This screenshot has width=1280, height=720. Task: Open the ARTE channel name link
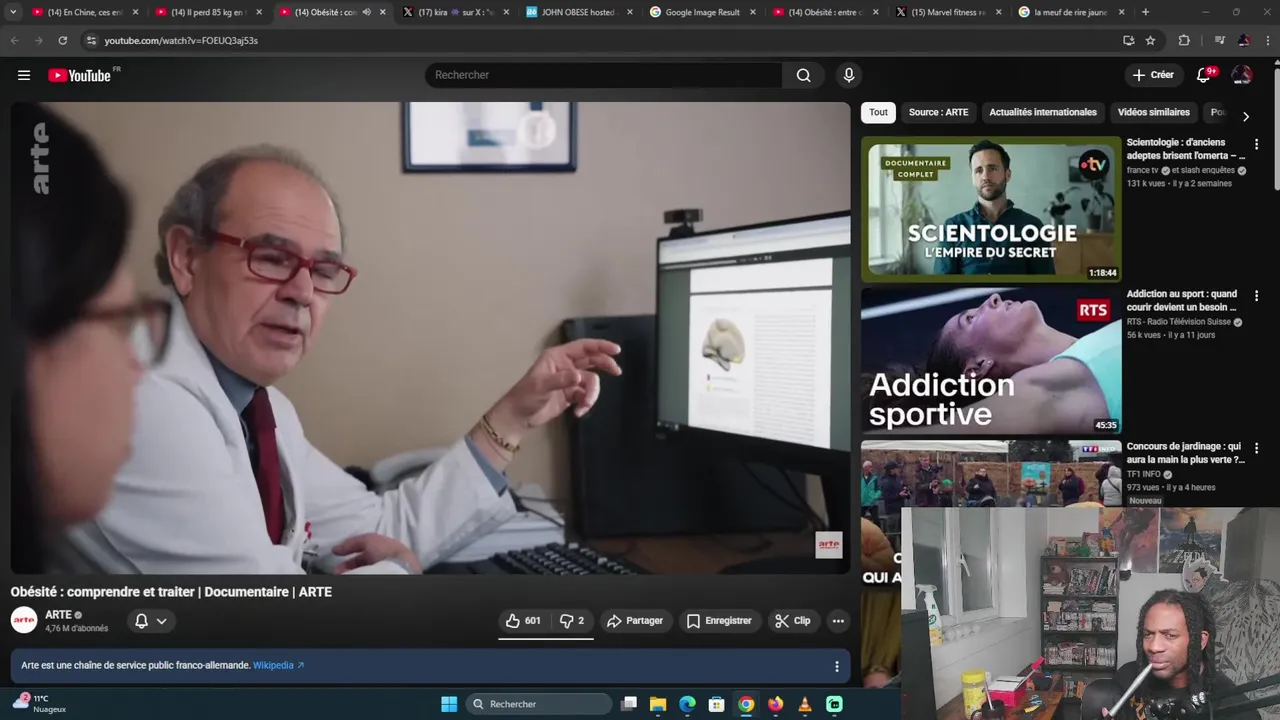coord(58,615)
